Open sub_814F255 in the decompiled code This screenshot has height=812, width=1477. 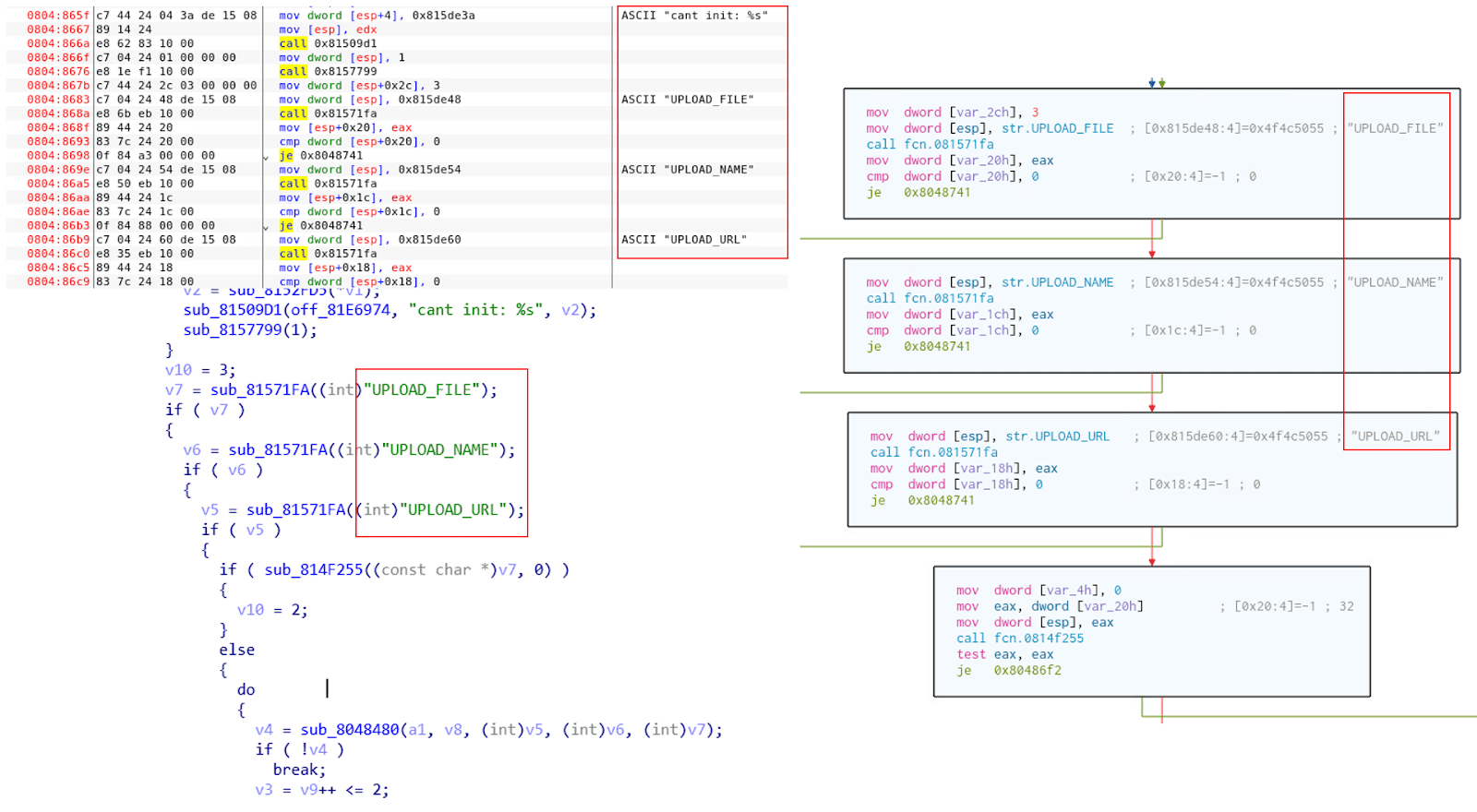click(x=314, y=570)
